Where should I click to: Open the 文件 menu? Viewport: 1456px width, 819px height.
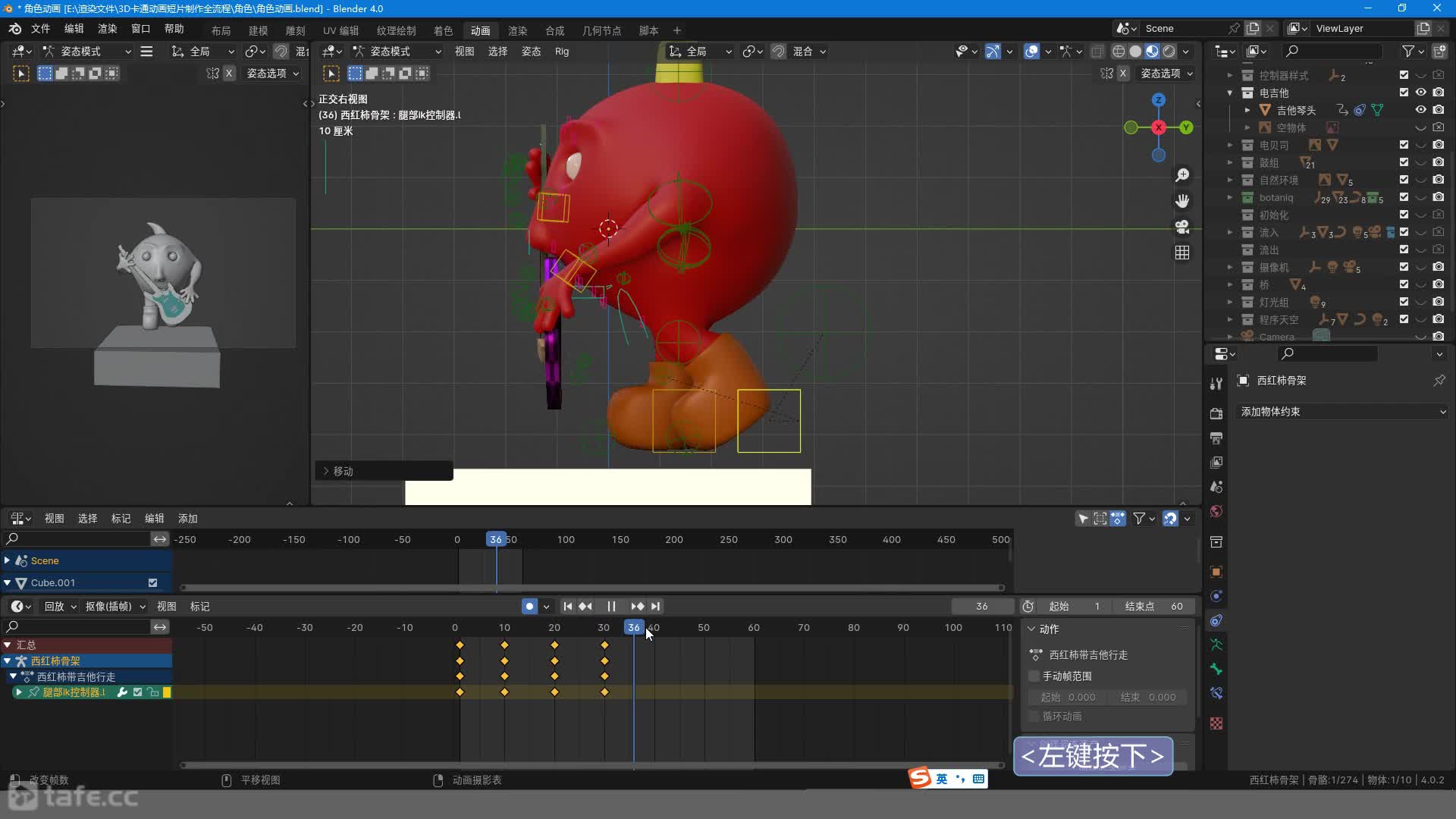click(x=40, y=29)
